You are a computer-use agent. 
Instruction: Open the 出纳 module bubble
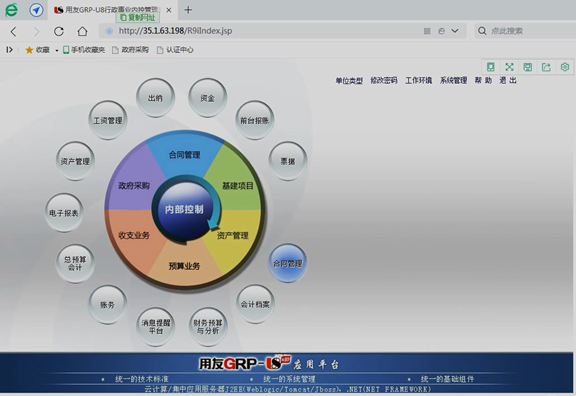pyautogui.click(x=155, y=98)
